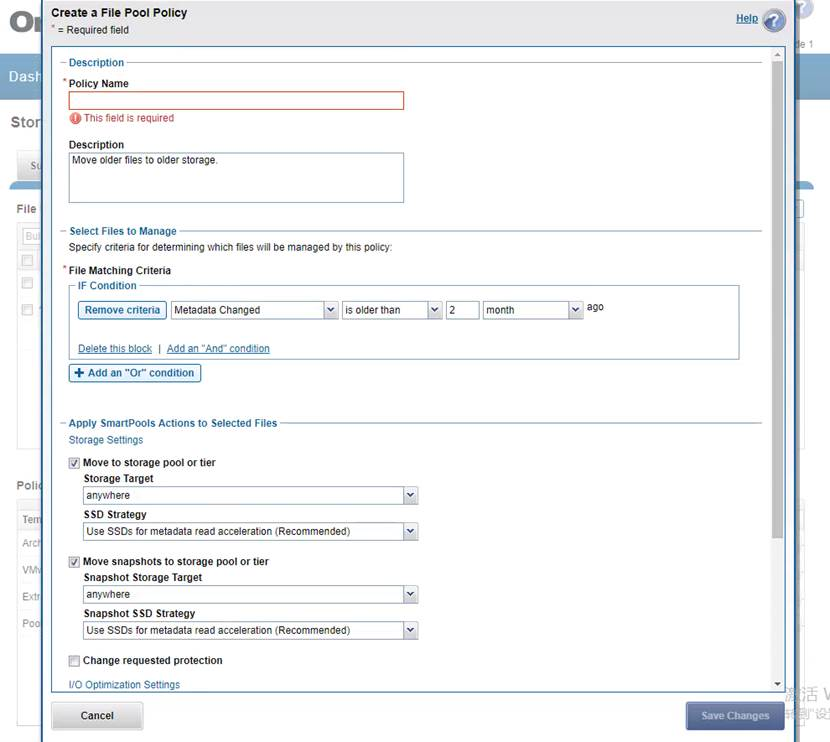
Task: Click Delete this block link
Action: (x=115, y=349)
